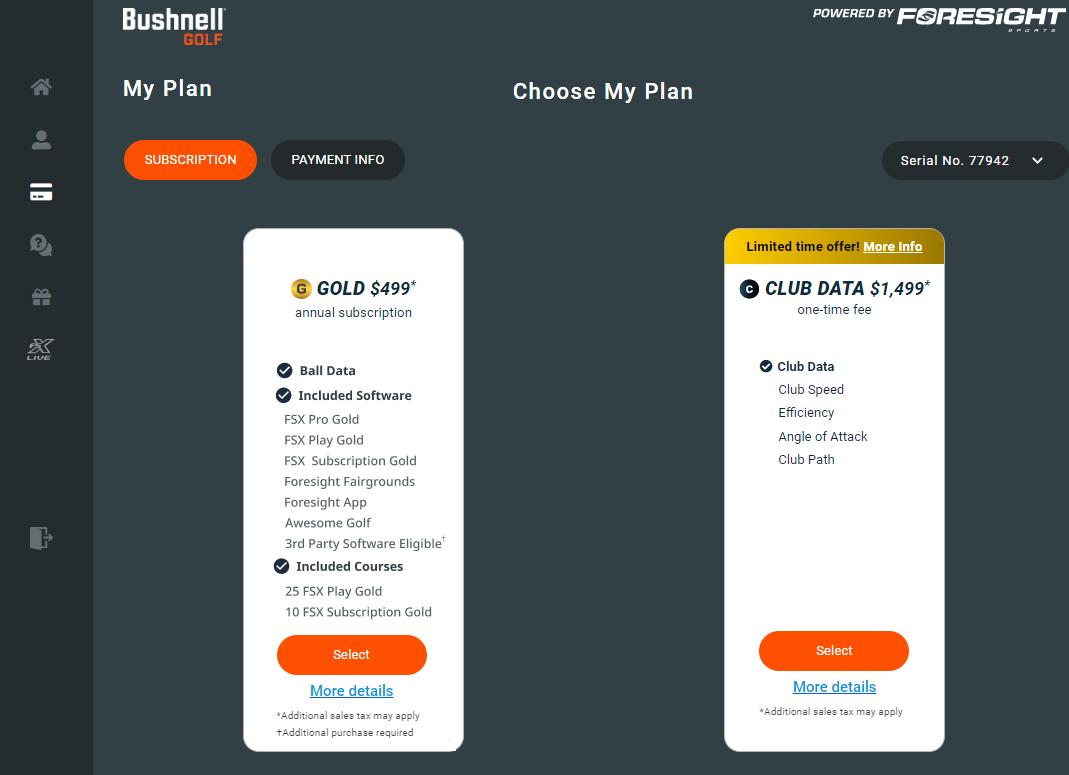Click the Bushnell Golf logo
Screen dimensions: 1069x775
pyautogui.click(x=174, y=26)
